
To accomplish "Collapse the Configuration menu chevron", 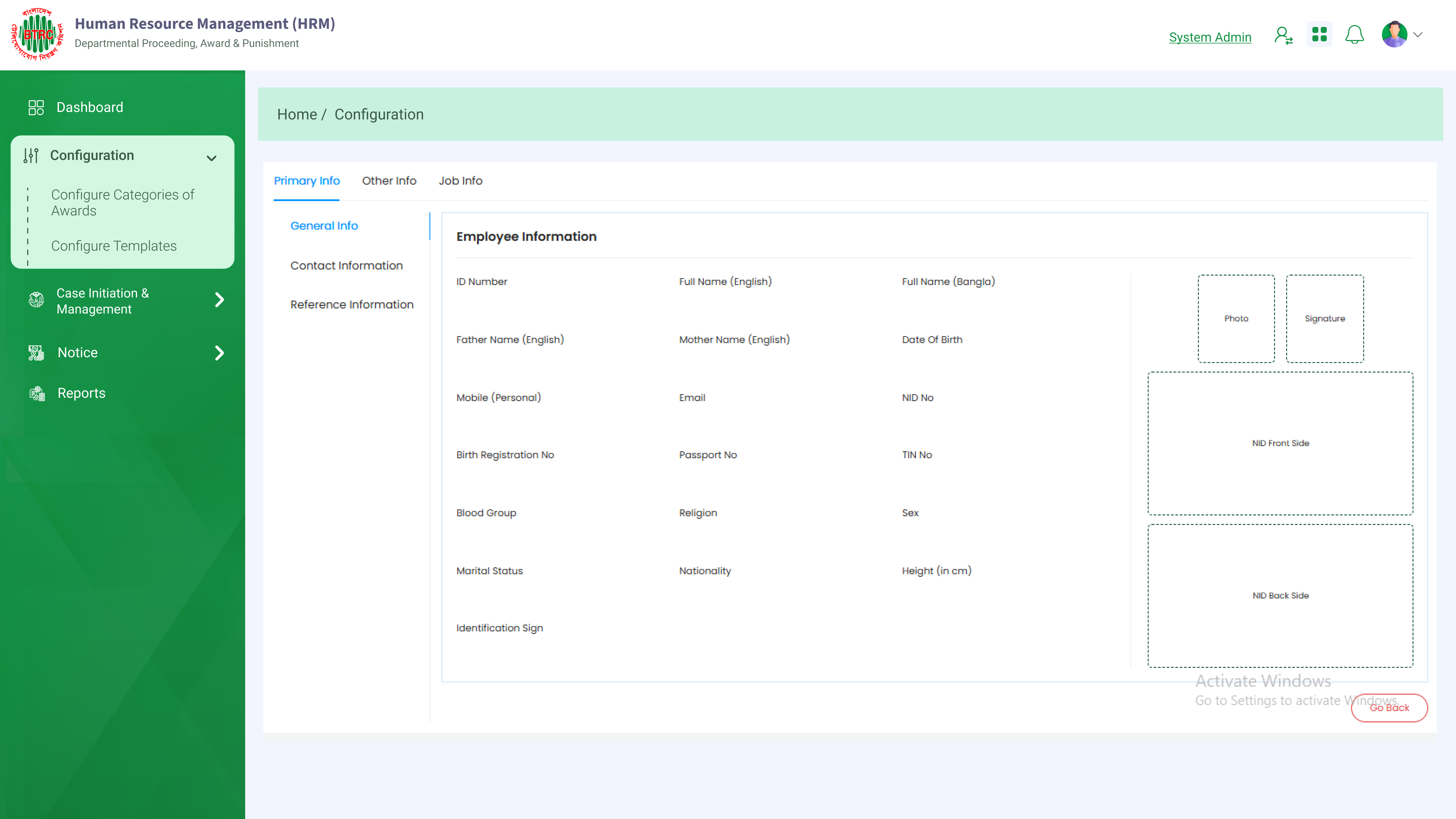I will click(x=211, y=158).
